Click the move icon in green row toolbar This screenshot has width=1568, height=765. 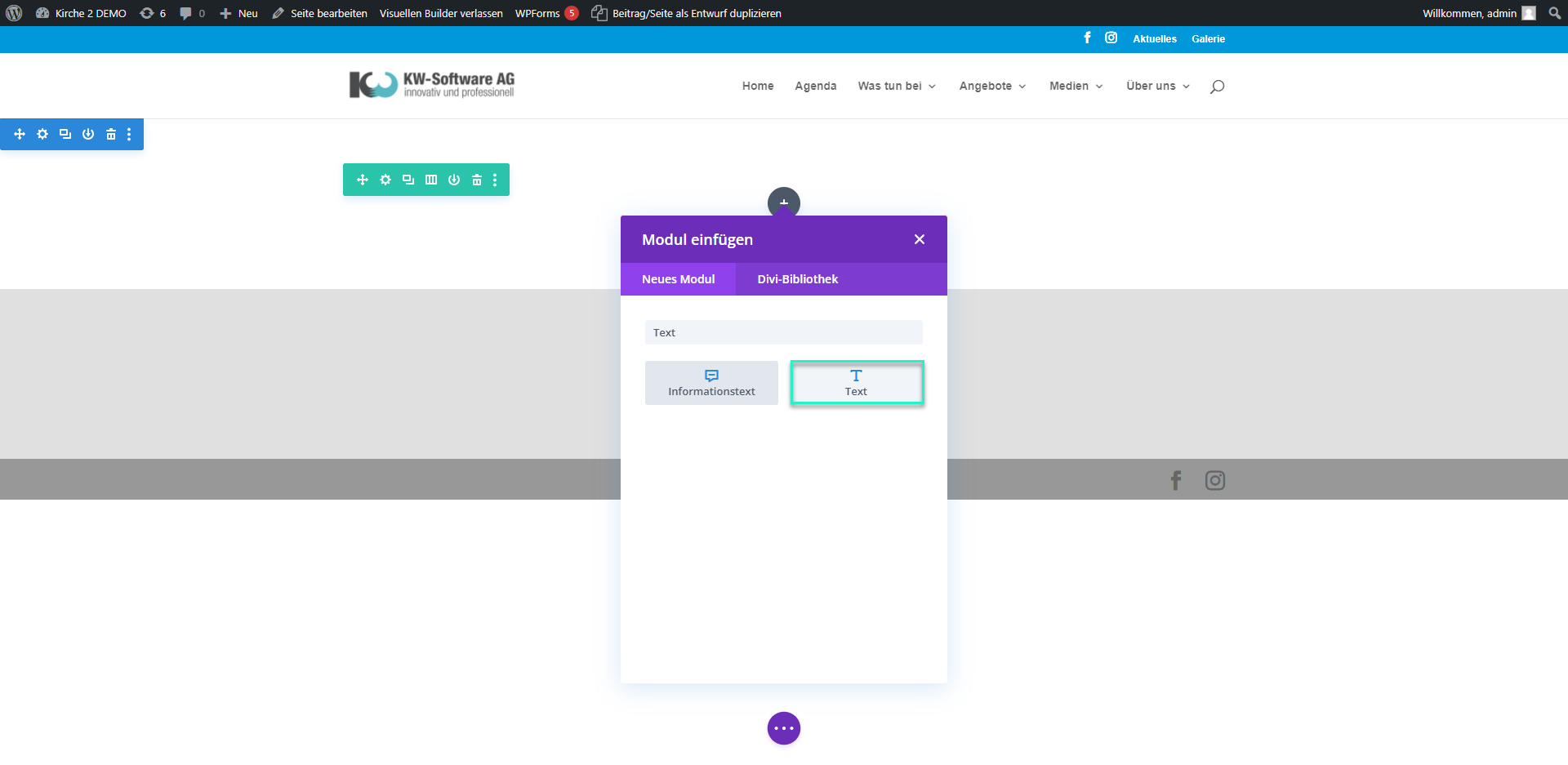pyautogui.click(x=363, y=180)
